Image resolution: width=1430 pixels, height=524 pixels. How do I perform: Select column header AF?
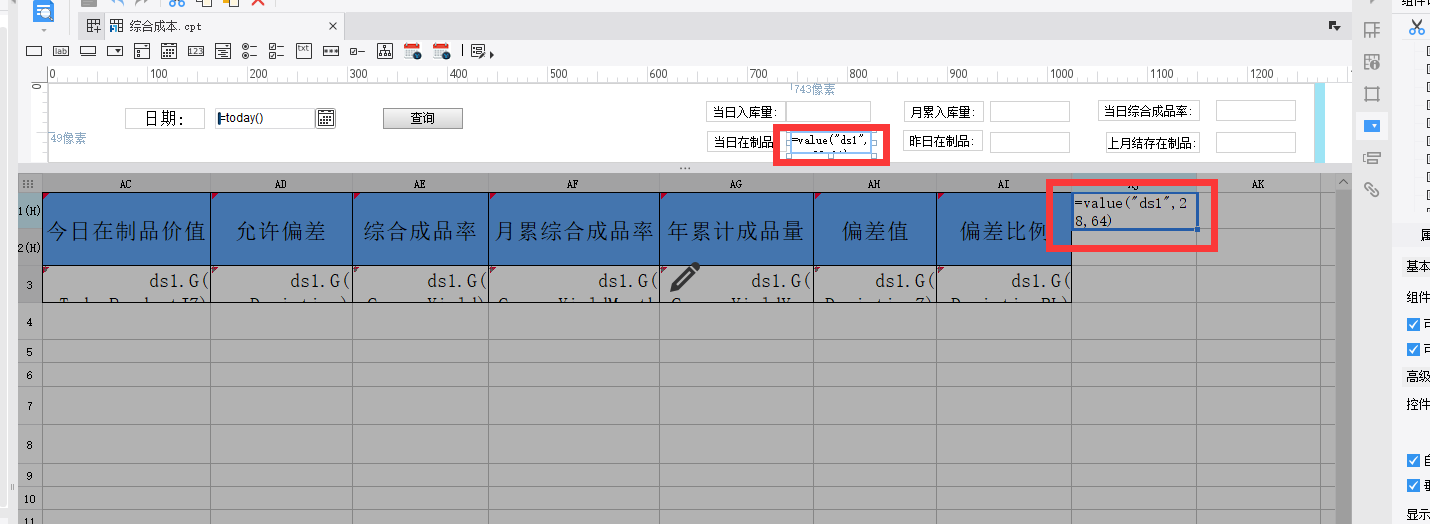[573, 184]
